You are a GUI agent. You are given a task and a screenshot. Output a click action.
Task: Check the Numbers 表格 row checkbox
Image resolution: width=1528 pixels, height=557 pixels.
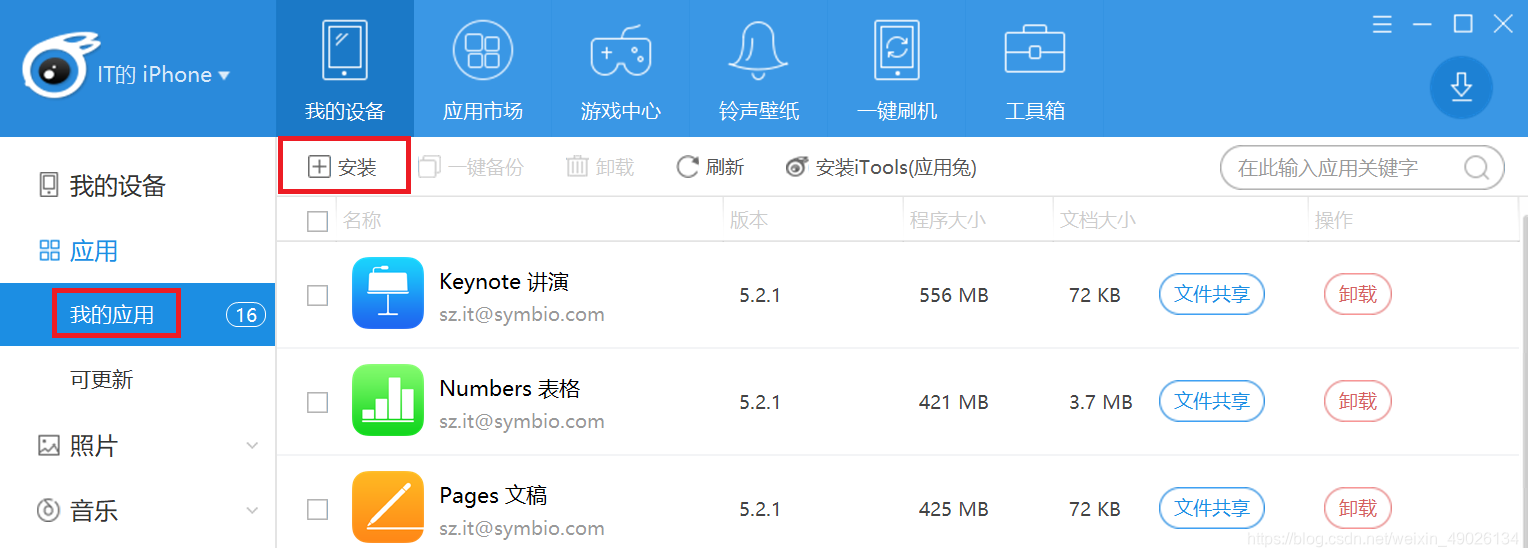[317, 402]
